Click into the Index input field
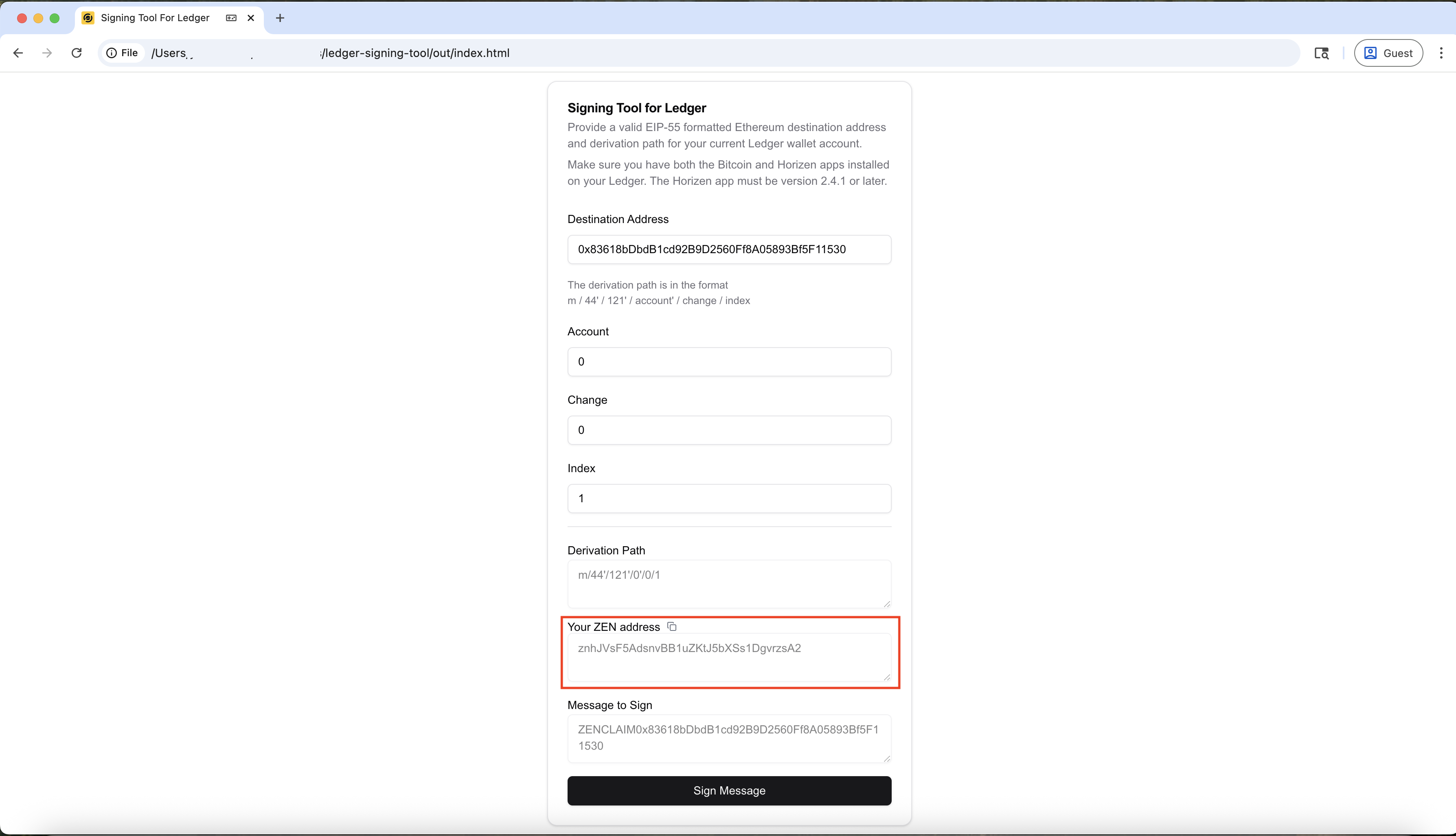This screenshot has height=836, width=1456. [729, 498]
